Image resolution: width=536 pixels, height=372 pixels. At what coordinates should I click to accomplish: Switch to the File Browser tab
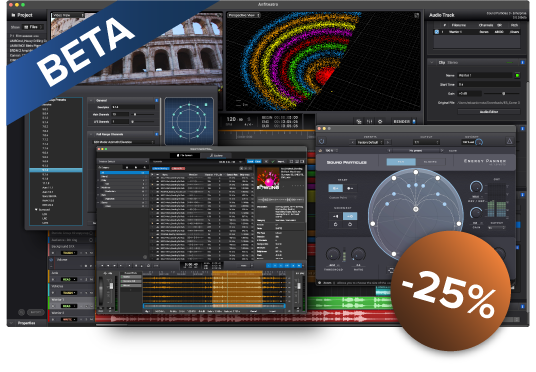pos(185,156)
